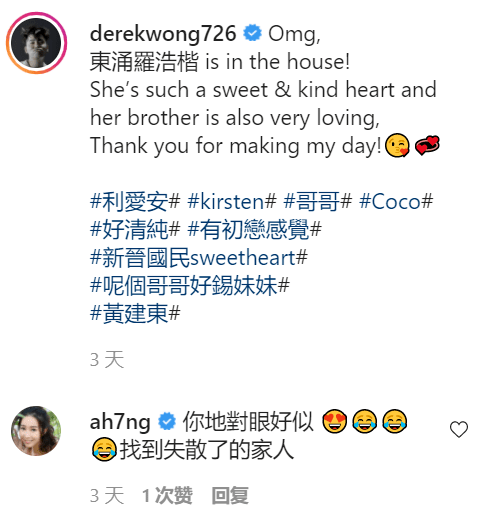
Task: Open the #Coco# hashtag
Action: click(396, 202)
